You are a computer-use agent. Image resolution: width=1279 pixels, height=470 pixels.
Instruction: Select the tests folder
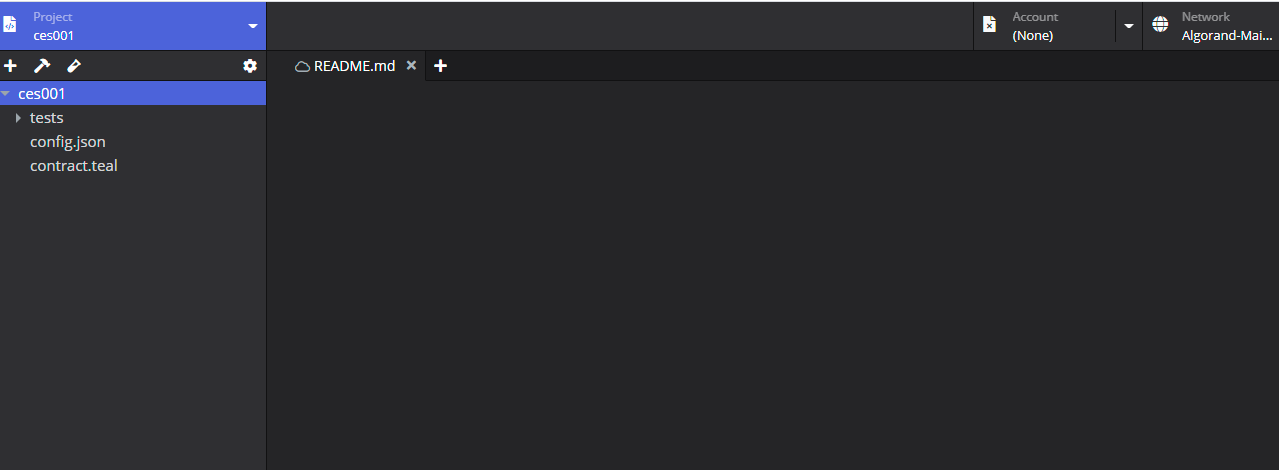pos(47,118)
